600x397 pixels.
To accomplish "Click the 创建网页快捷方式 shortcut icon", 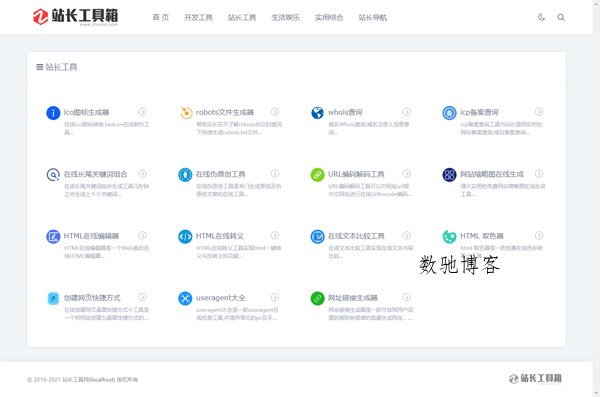I will [53, 298].
